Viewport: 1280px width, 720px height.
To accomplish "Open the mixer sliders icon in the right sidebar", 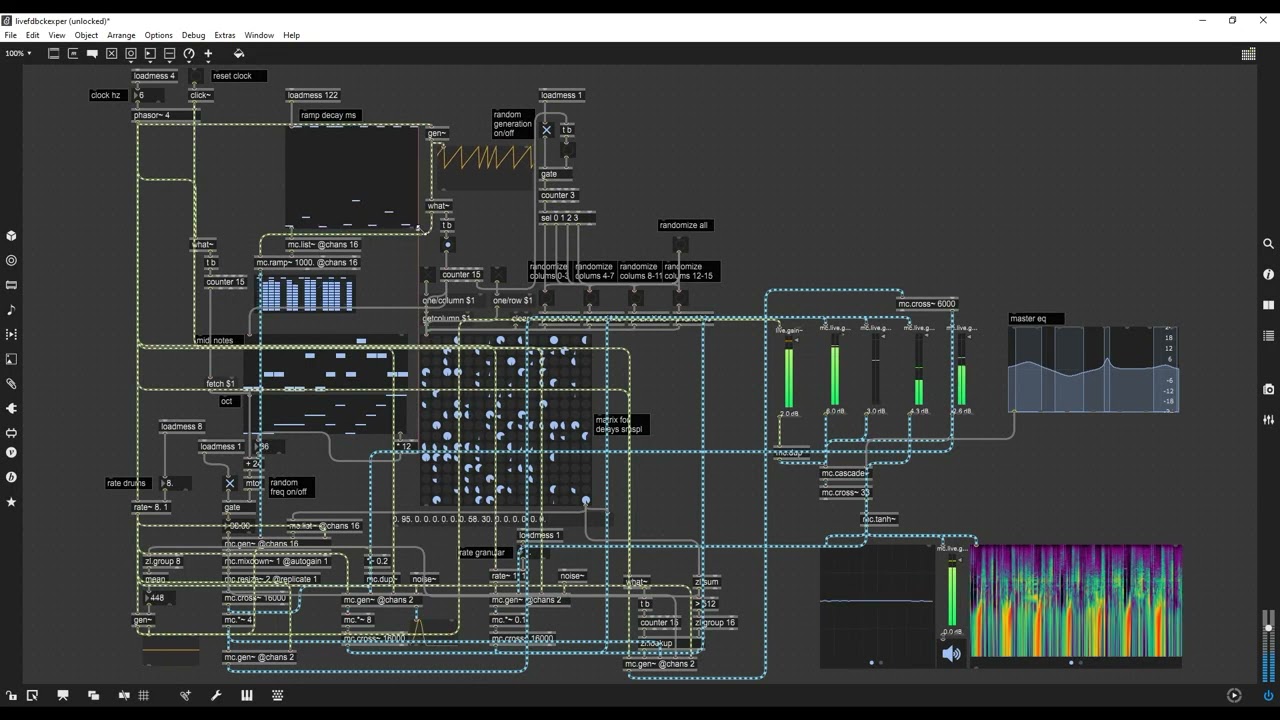I will click(x=1268, y=420).
